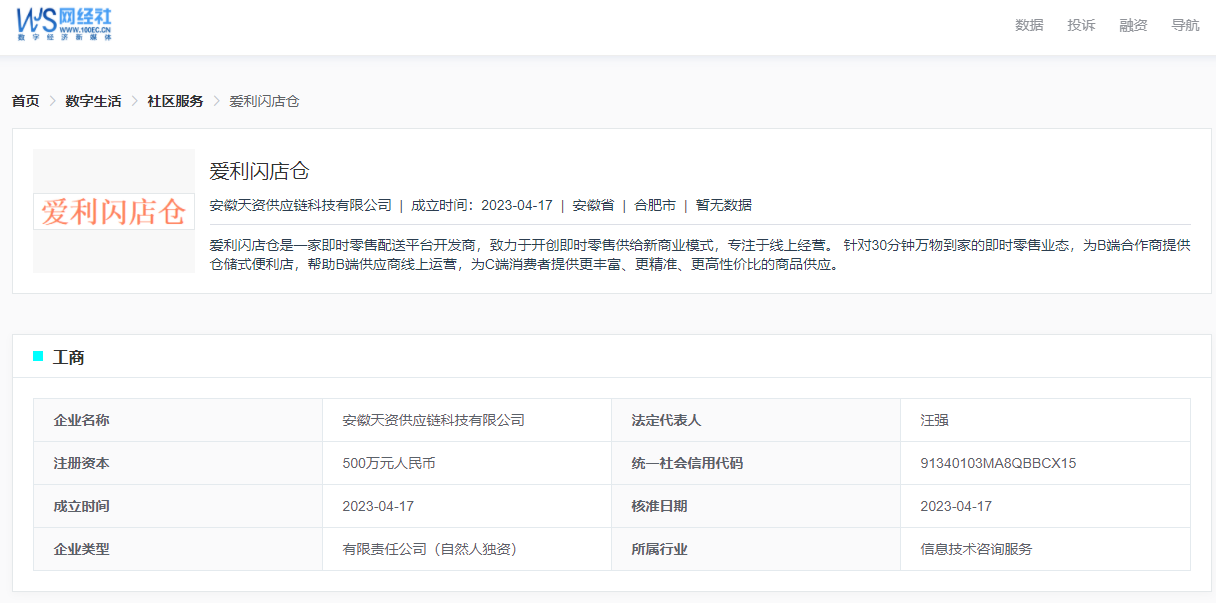Click the 安徽省 province label

593,205
